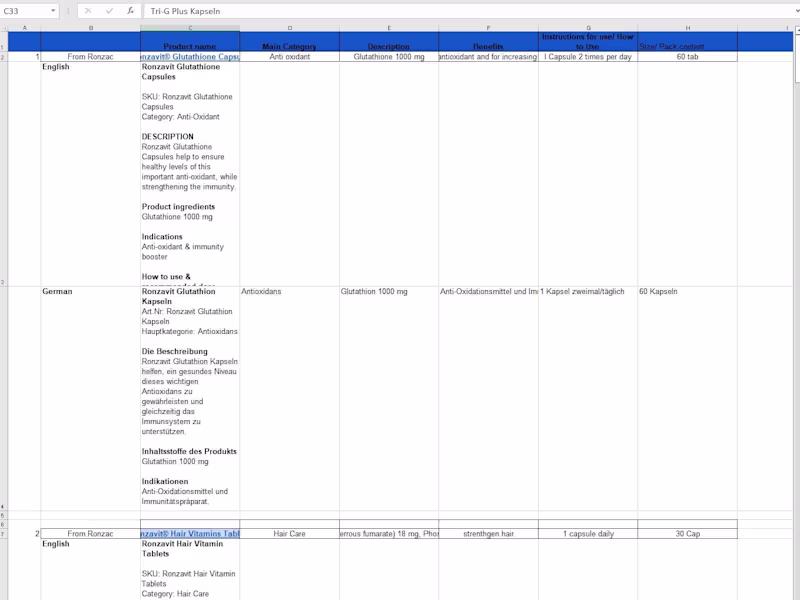
Task: Select the cell reading 1 capsule daily
Action: 588,534
